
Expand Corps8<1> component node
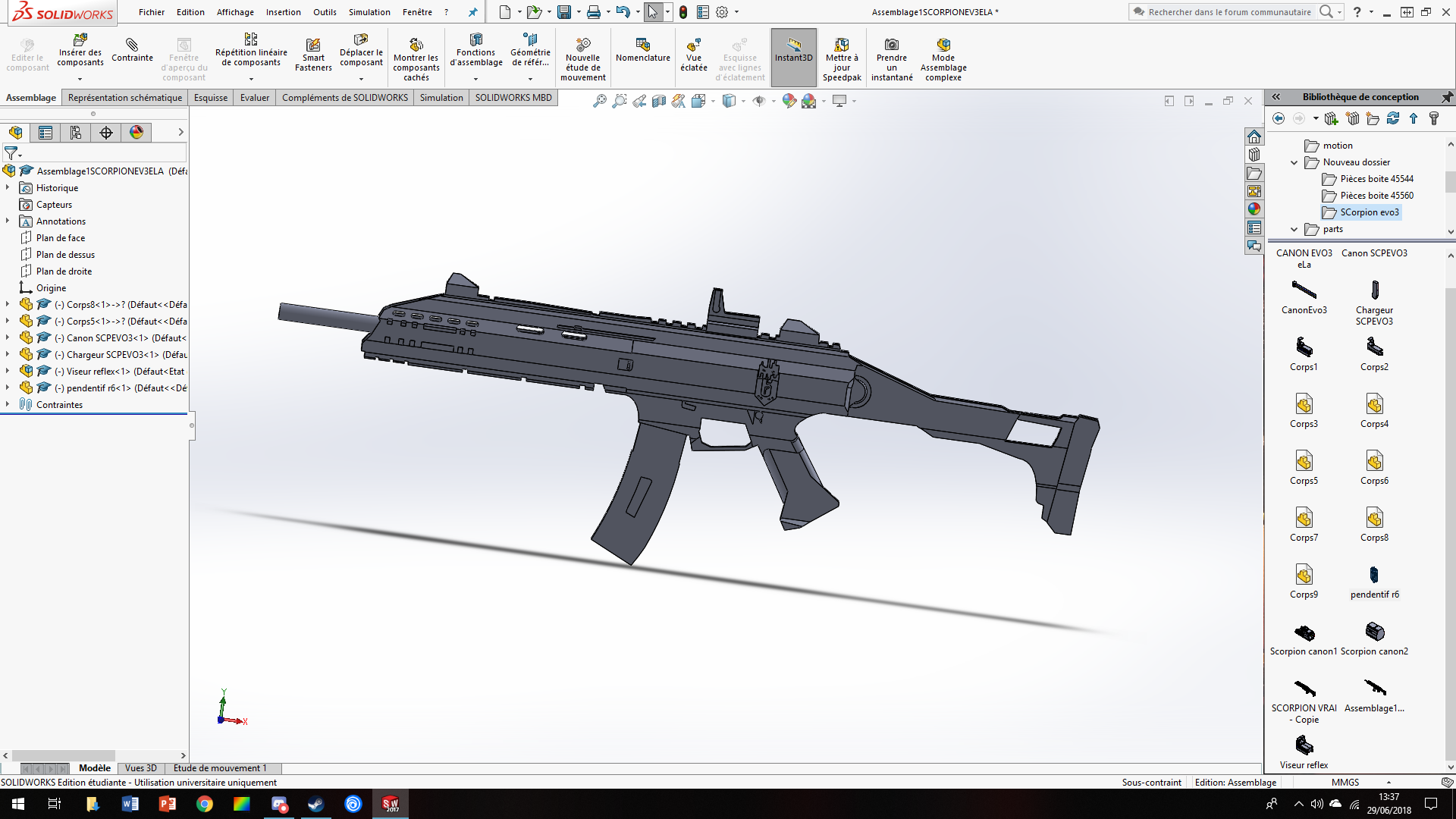[x=8, y=304]
